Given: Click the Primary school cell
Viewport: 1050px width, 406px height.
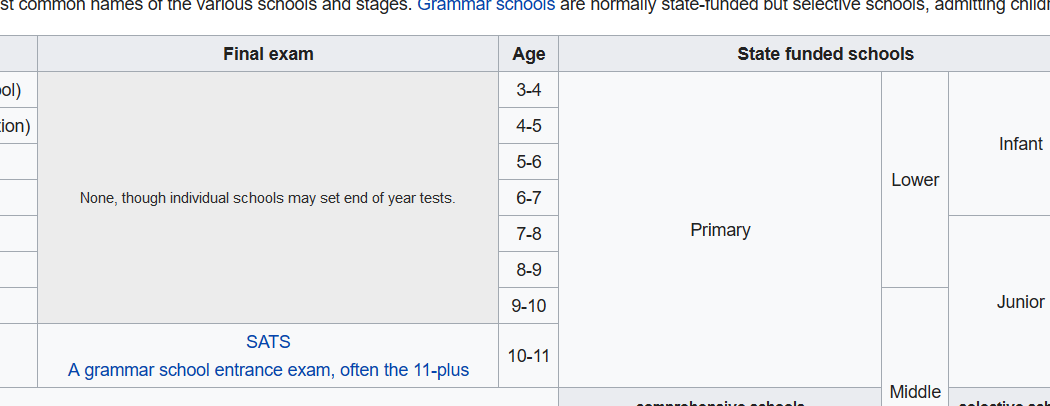Looking at the screenshot, I should click(720, 230).
